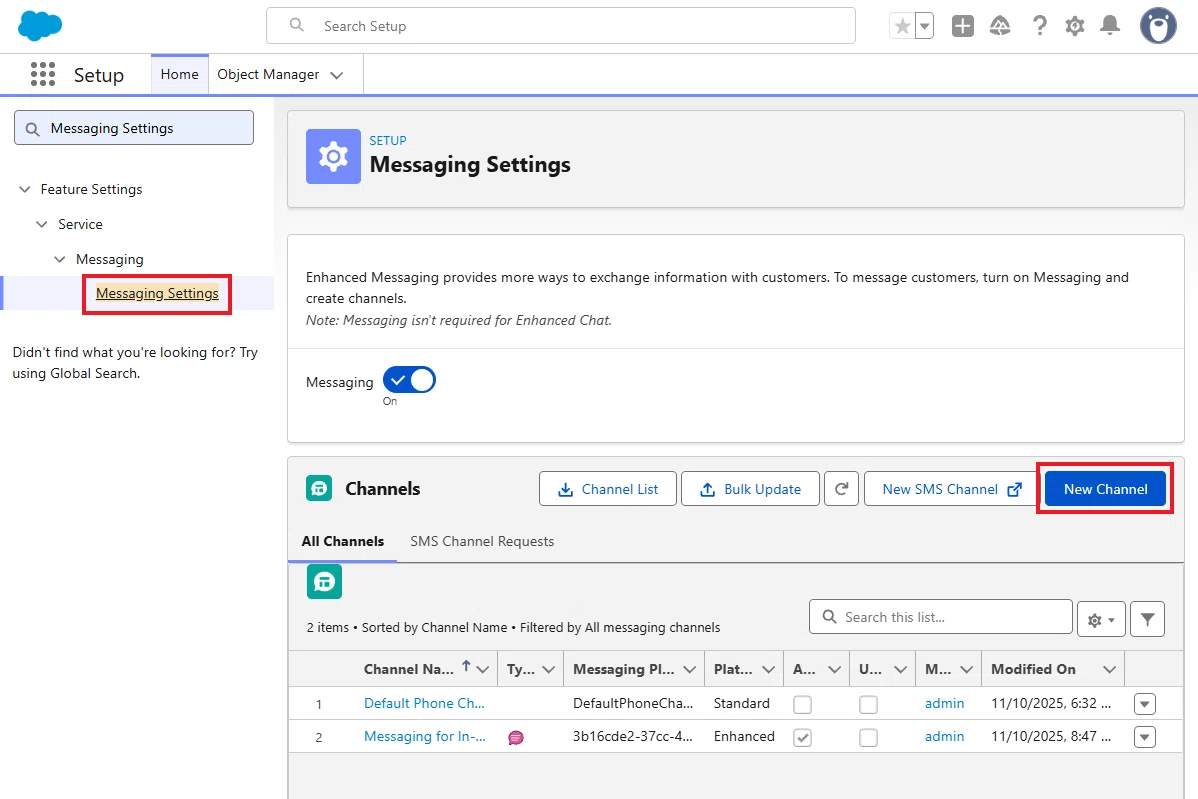Screen dimensions: 1198x799
Task: Open Object Manager tab dropdown chevron
Action: tap(336, 75)
